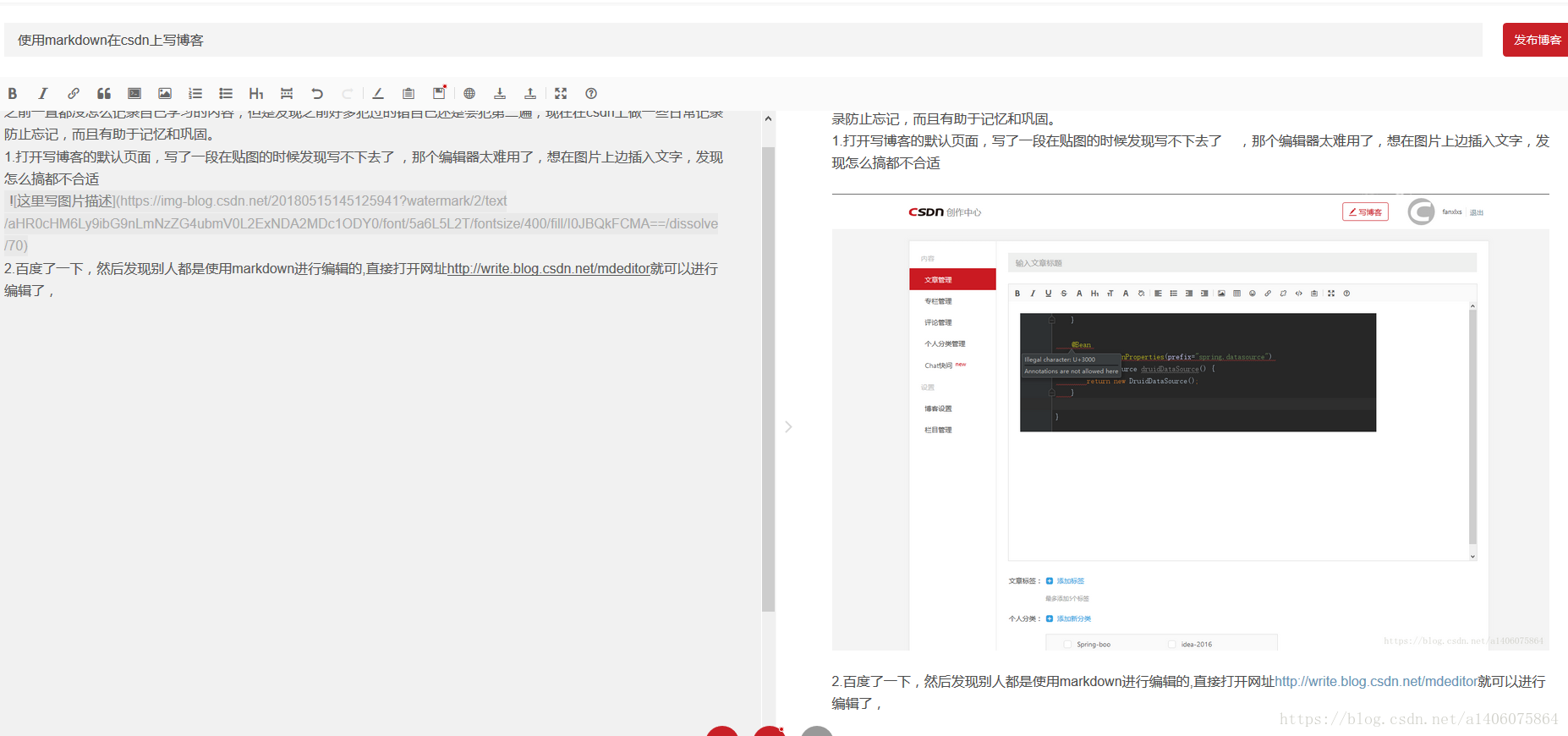1568x736 pixels.
Task: Click the upload-arrow tray icon
Action: (530, 94)
